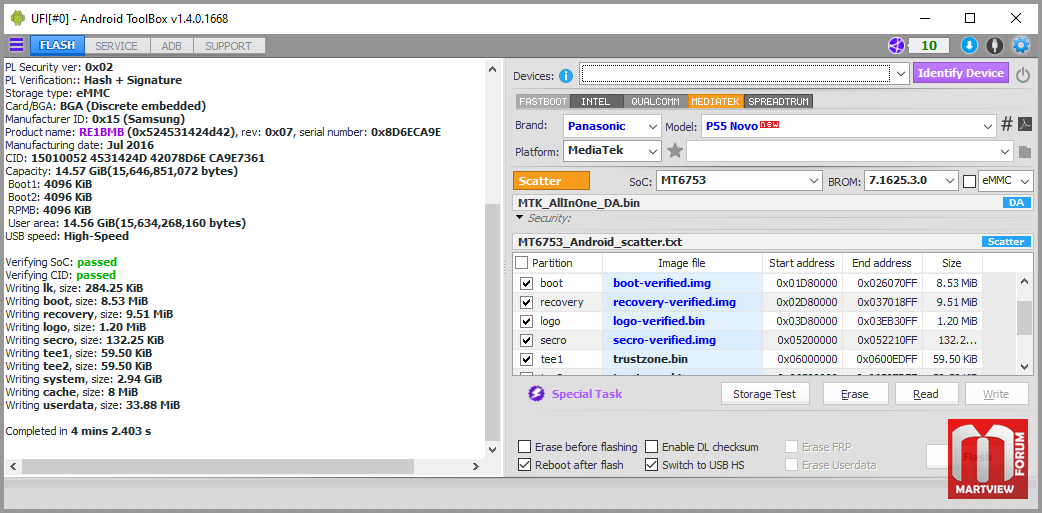Untick Switch to USB HS
The height and width of the screenshot is (513, 1042).
(x=651, y=464)
